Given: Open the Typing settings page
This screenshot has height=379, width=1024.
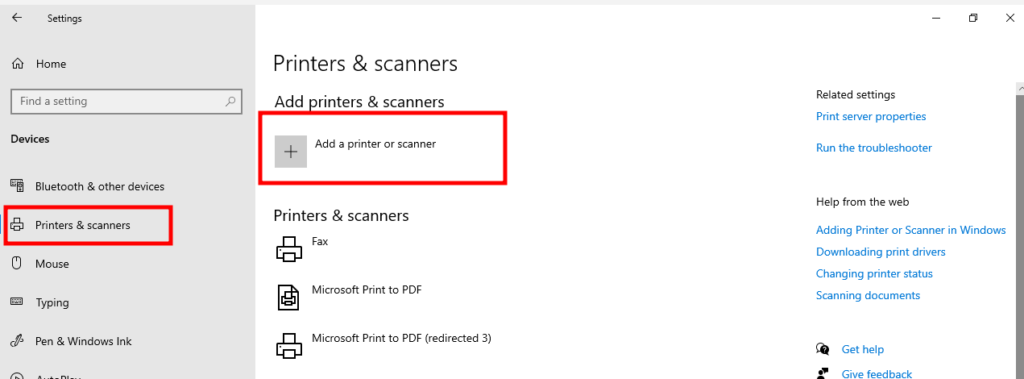Looking at the screenshot, I should [x=52, y=303].
